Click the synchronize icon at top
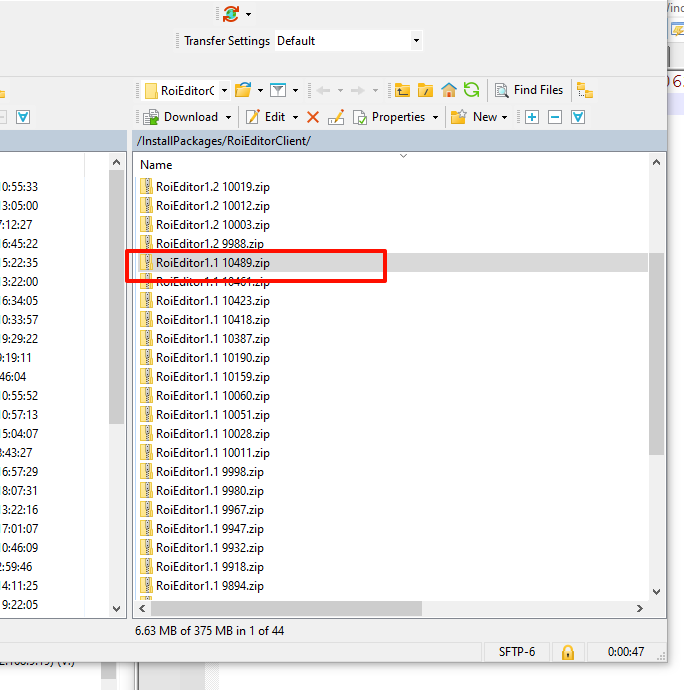Image resolution: width=684 pixels, height=690 pixels. point(232,14)
